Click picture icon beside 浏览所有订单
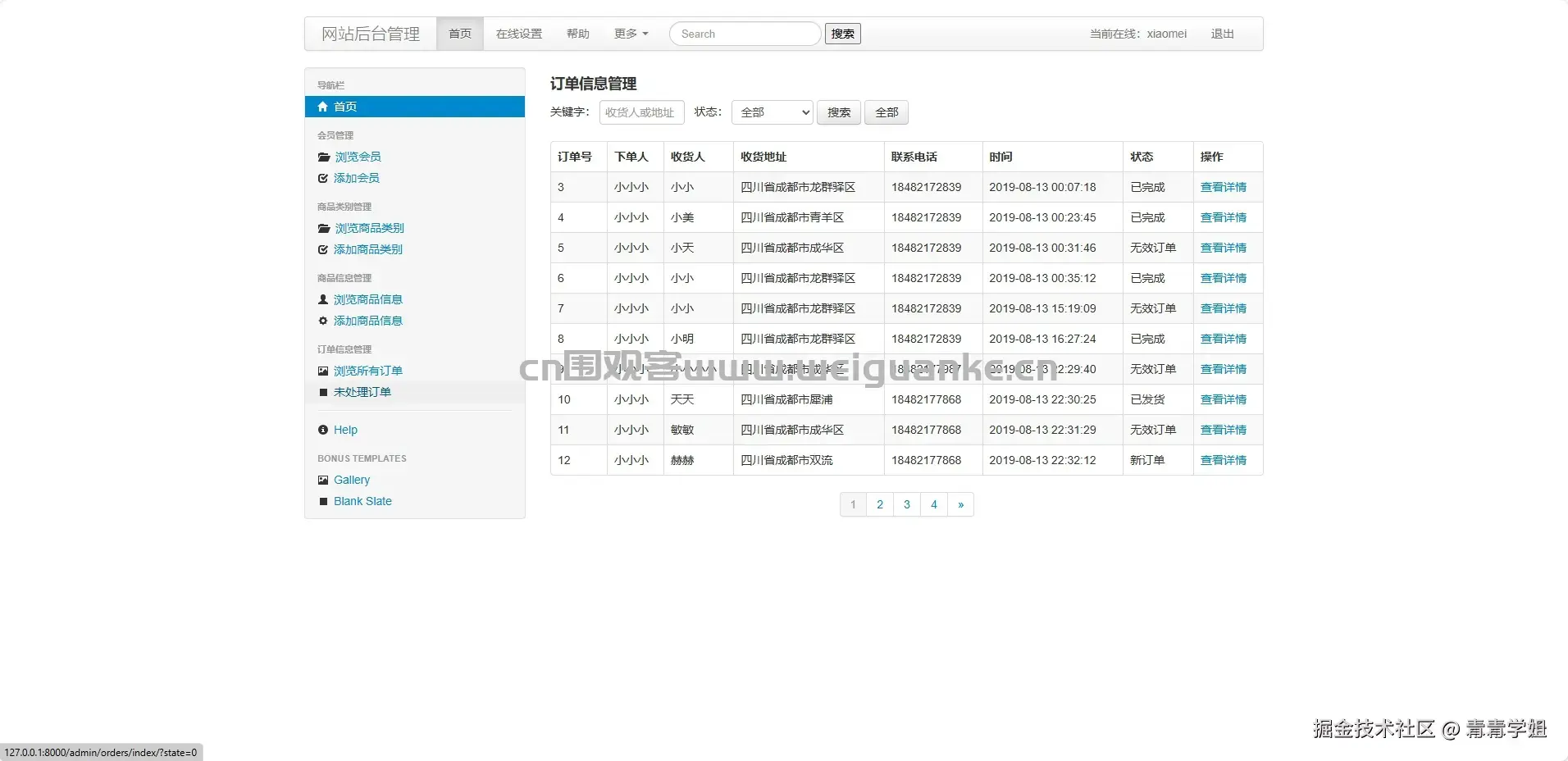The height and width of the screenshot is (761, 1568). (x=323, y=371)
